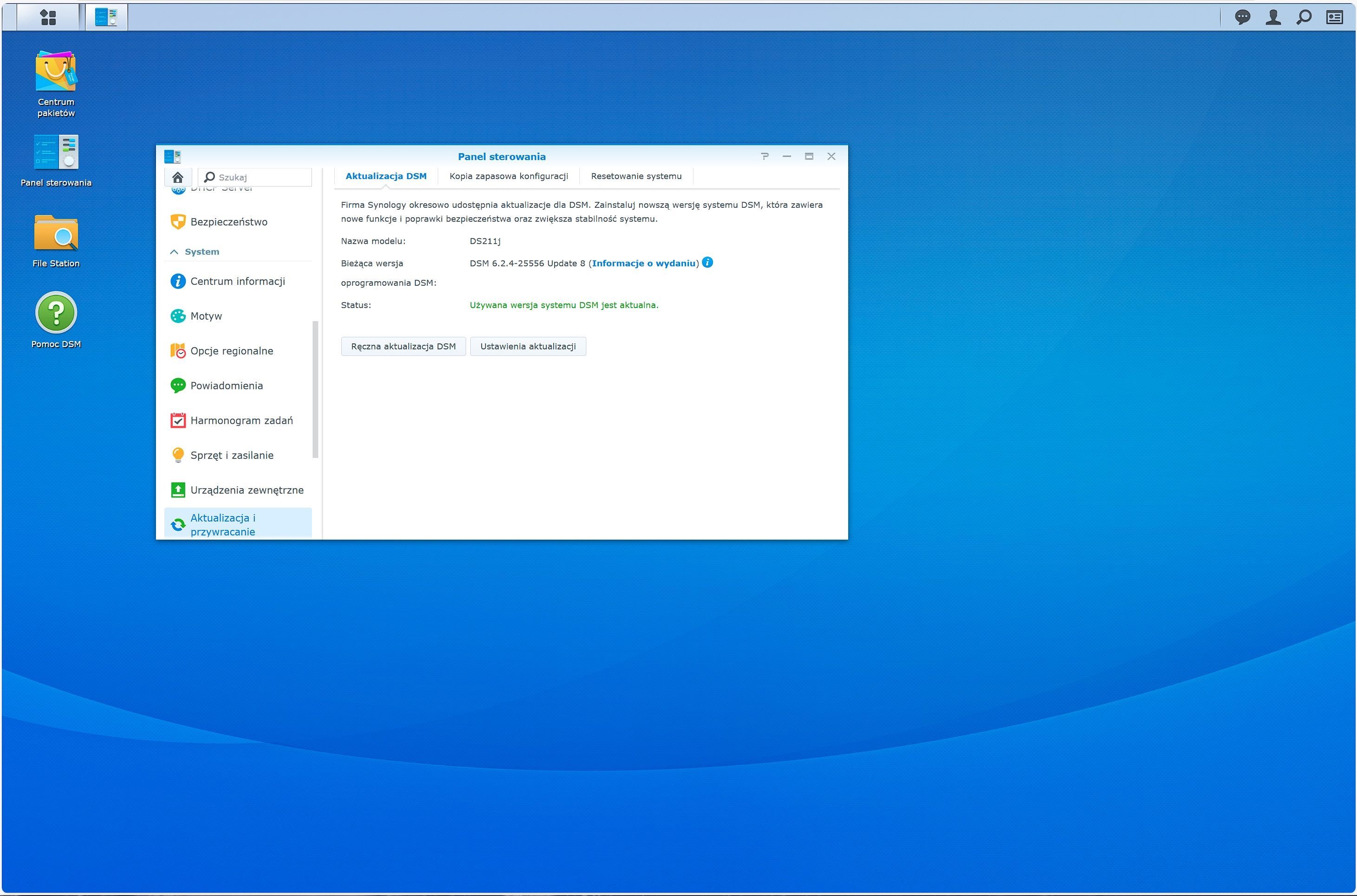
Task: Collapse the System section chevron
Action: (x=175, y=252)
